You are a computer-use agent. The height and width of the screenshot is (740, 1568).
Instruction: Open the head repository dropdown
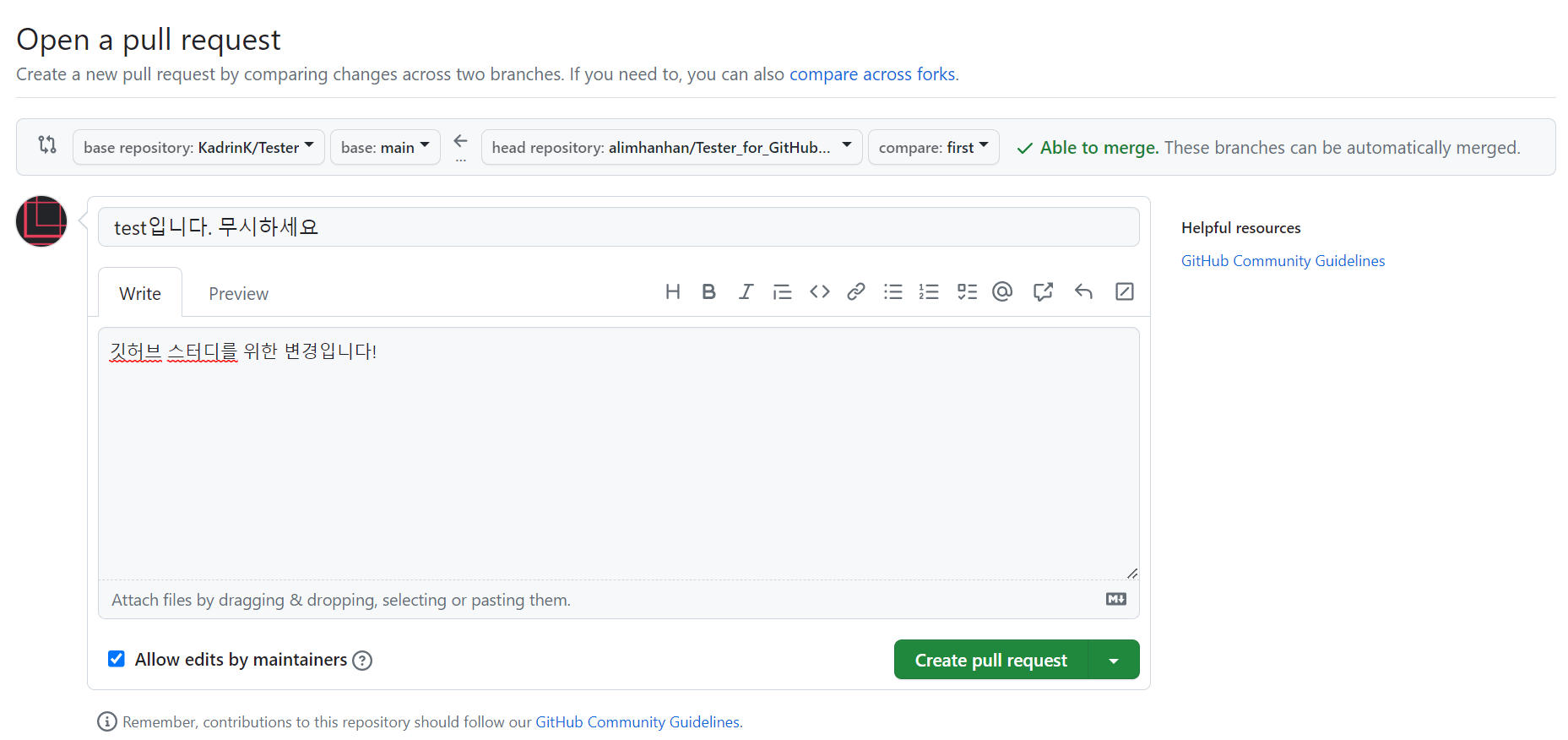pos(671,147)
